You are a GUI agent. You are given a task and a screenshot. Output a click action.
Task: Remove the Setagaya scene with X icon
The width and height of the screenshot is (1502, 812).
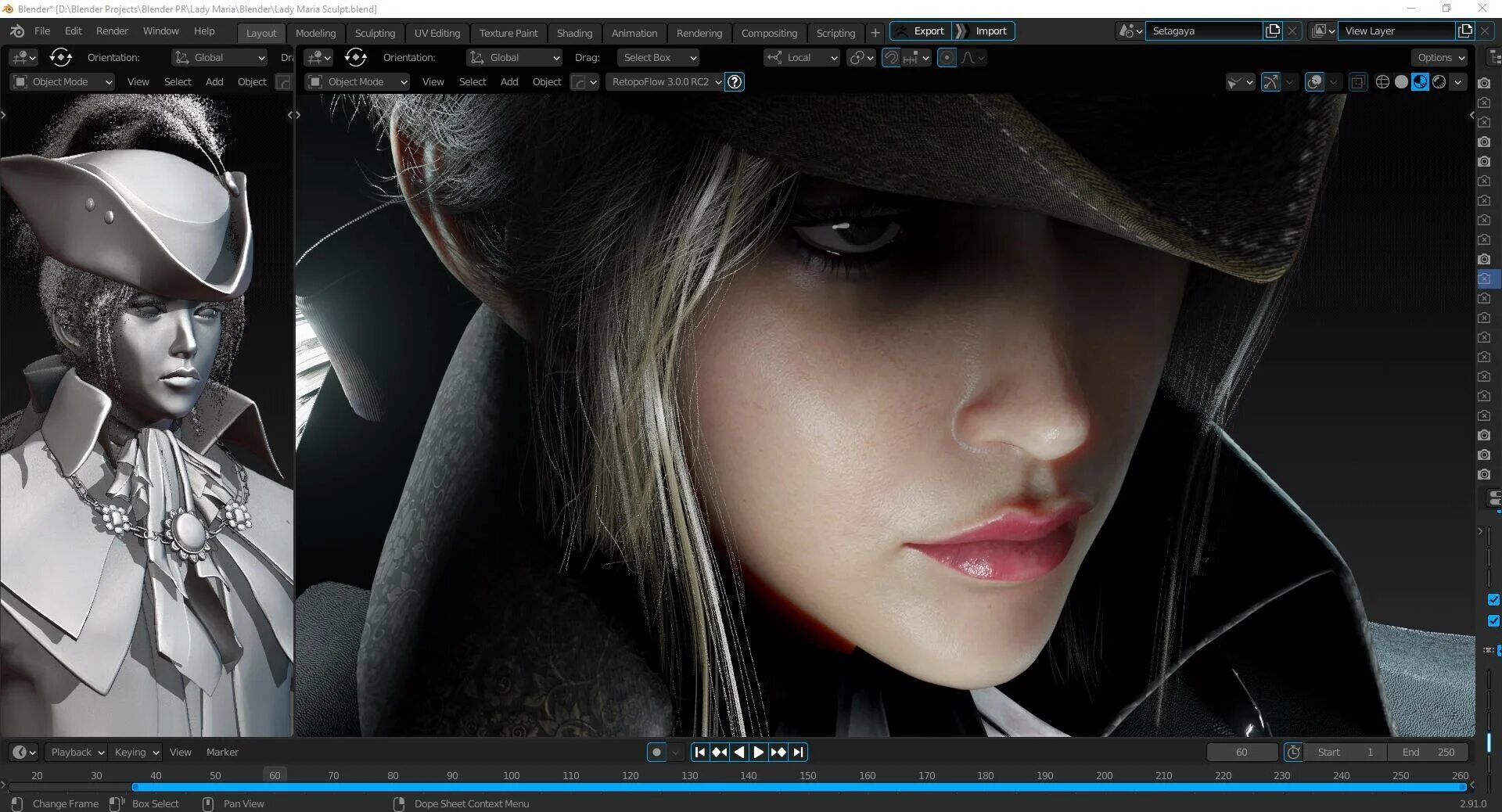point(1292,31)
